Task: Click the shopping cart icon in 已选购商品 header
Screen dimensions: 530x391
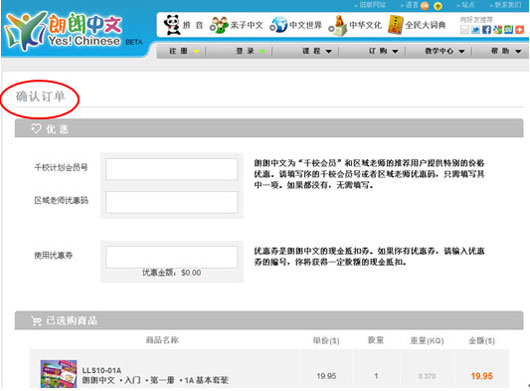Action: 36,320
